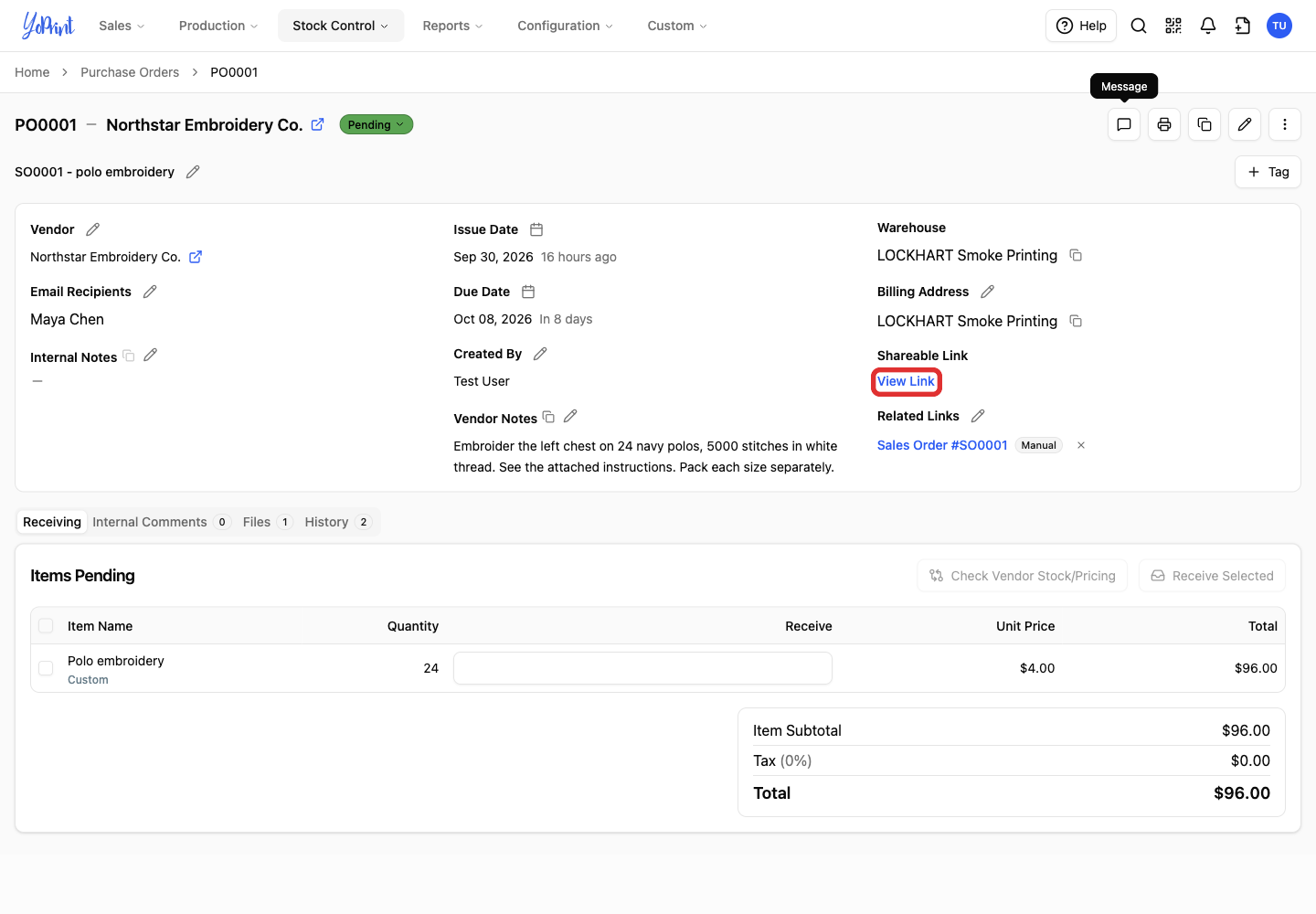Edit purchase order with top pencil icon
1316x914 pixels.
[1245, 124]
